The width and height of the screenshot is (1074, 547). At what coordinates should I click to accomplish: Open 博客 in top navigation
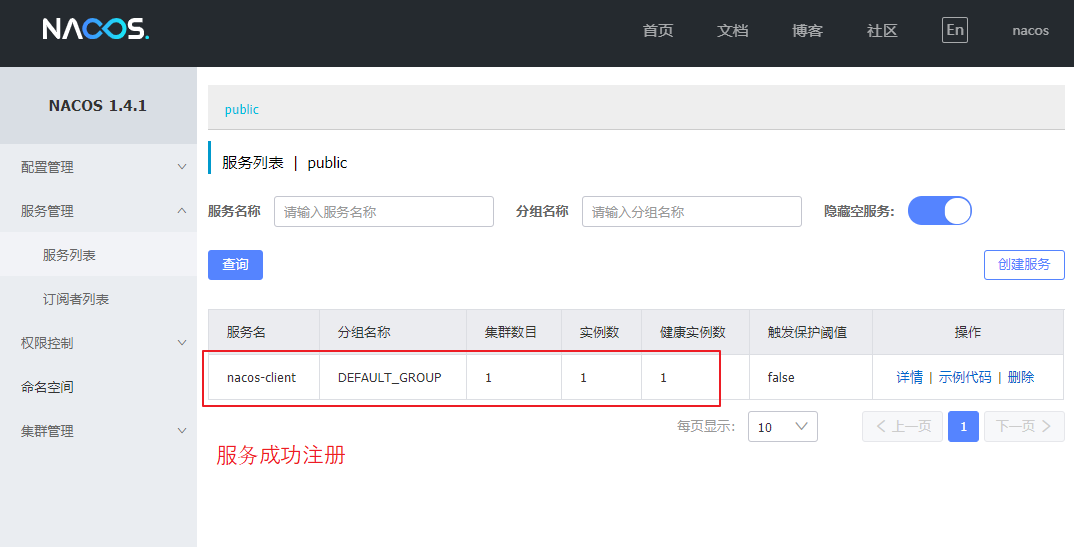tap(807, 31)
